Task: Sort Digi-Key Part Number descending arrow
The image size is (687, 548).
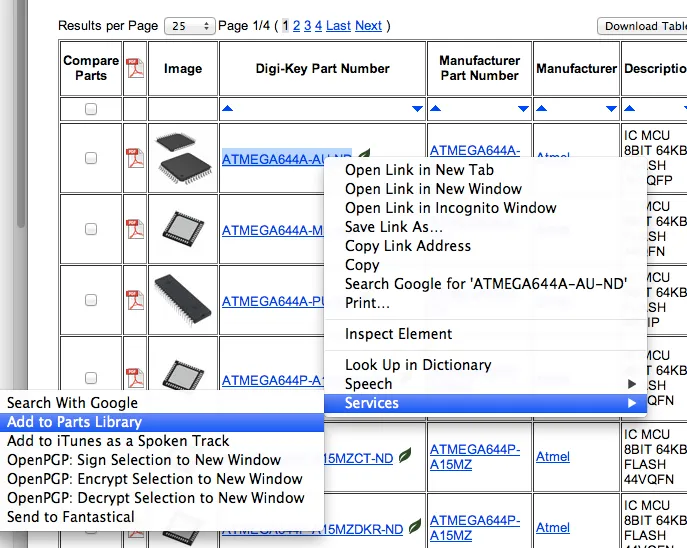Action: coord(418,109)
